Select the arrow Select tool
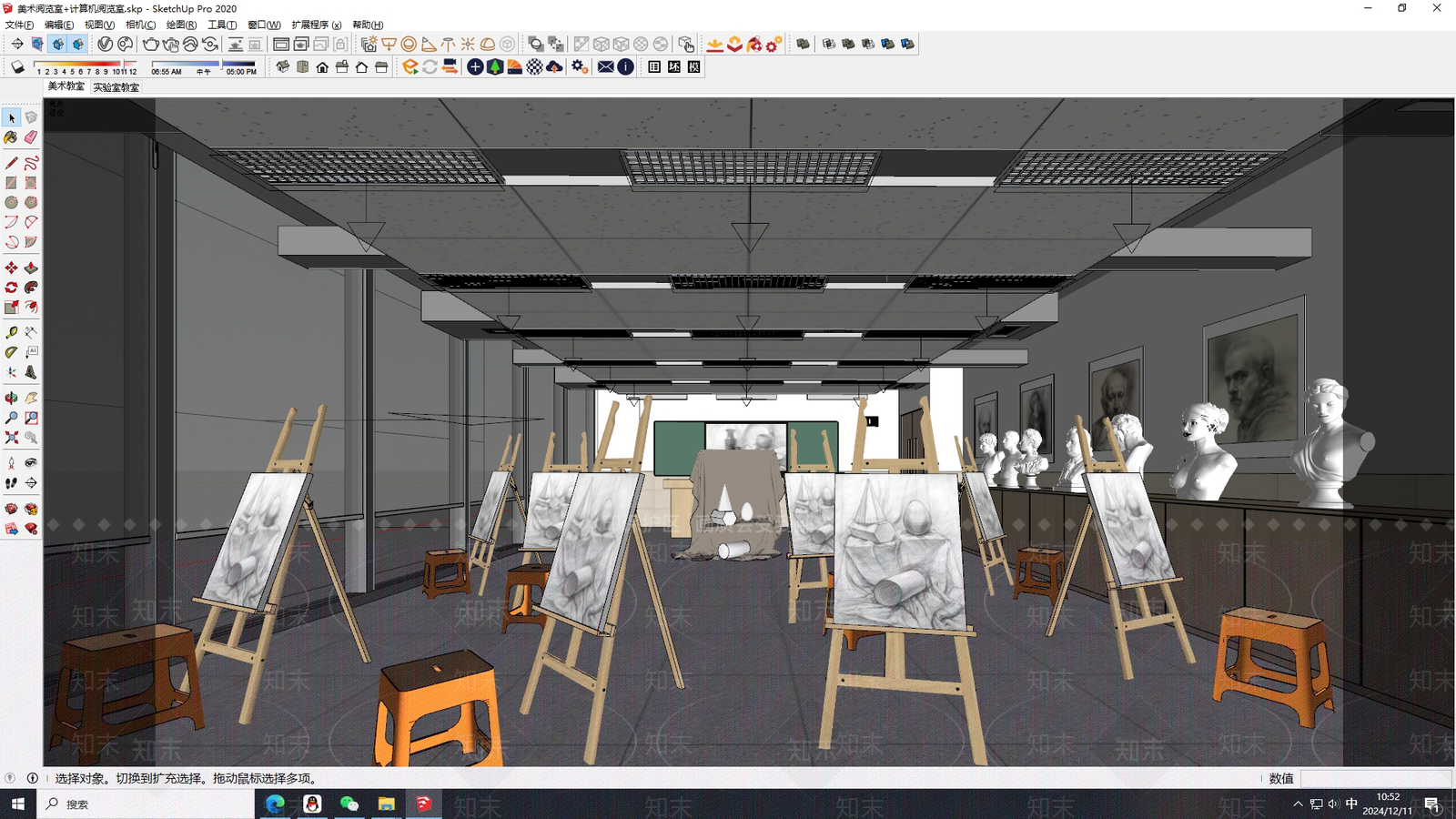 click(11, 117)
